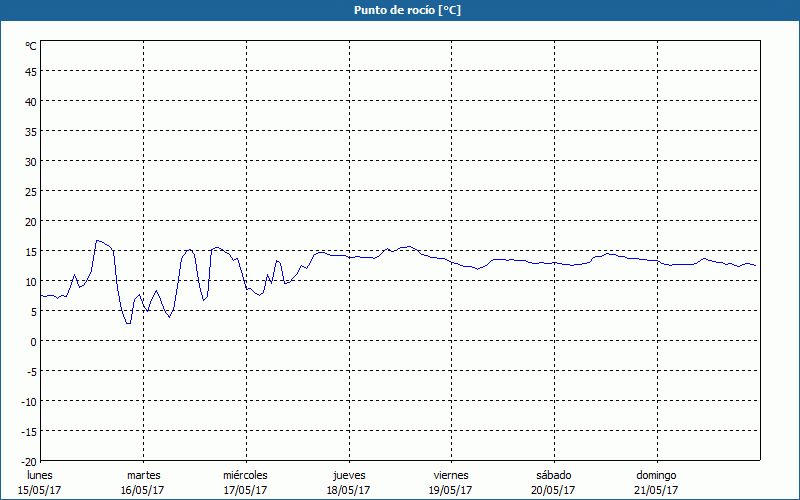This screenshot has width=800, height=500.
Task: Click the 'viernes' day label
Action: (450, 475)
